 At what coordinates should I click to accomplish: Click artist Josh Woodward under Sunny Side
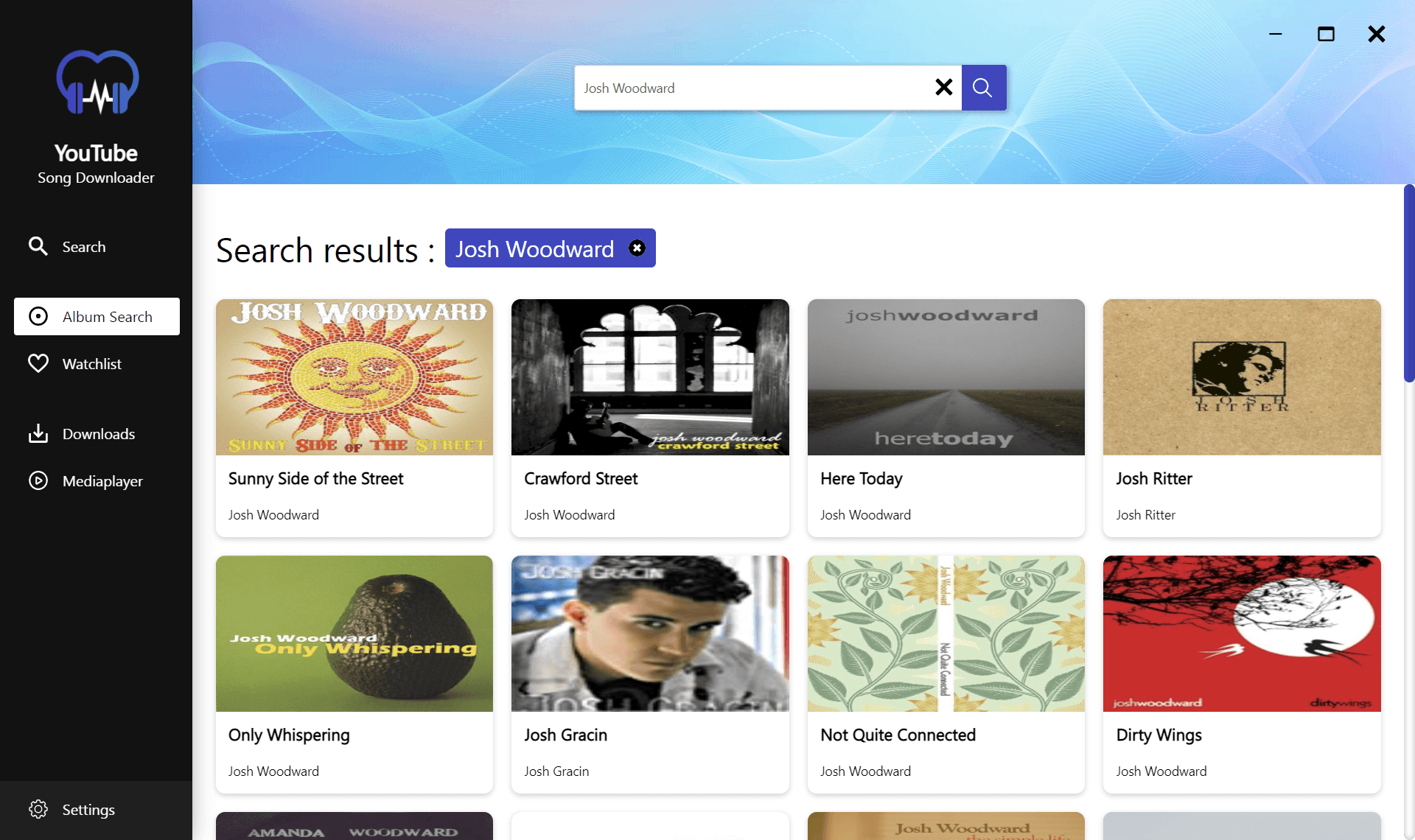(273, 515)
